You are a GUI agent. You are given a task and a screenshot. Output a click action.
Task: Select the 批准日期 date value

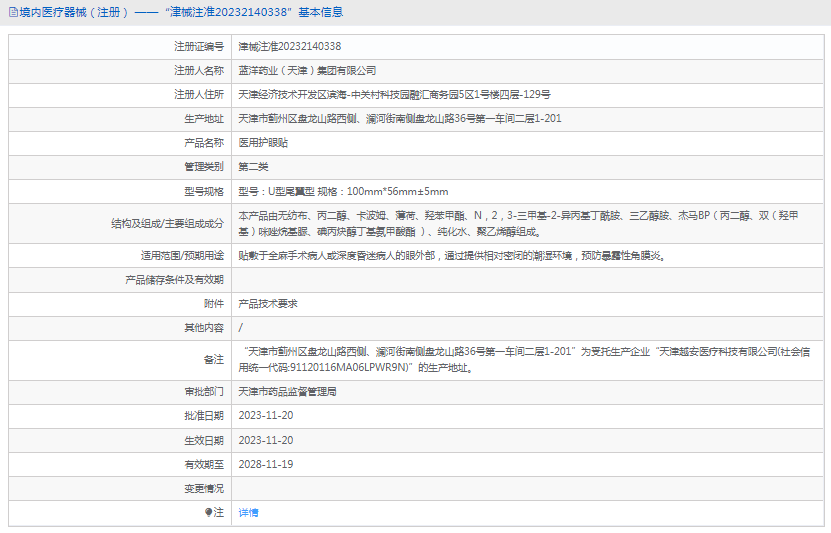[x=265, y=416]
